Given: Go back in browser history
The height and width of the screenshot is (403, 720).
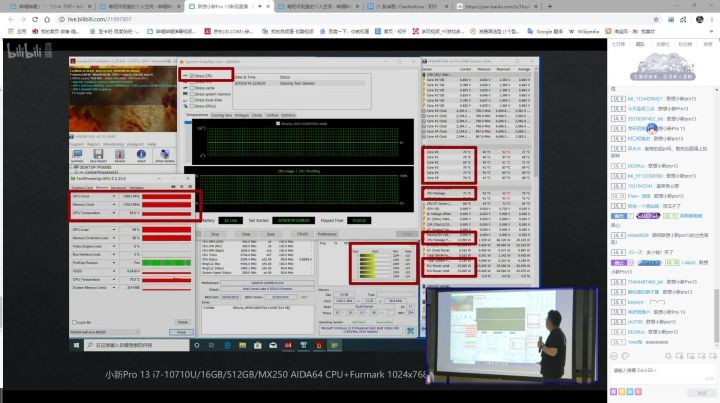Looking at the screenshot, I should point(11,19).
